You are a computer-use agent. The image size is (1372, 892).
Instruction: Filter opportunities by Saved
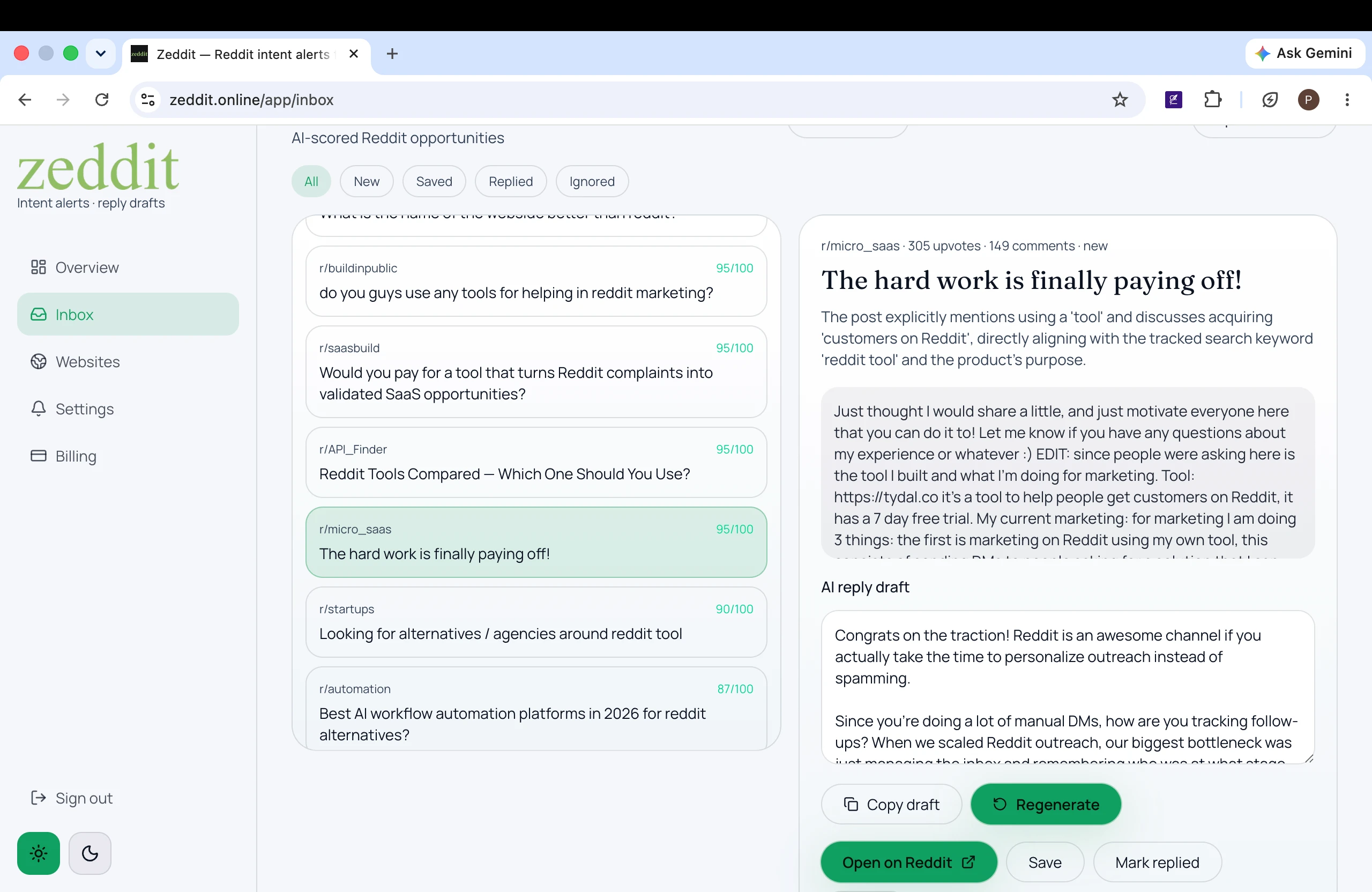434,182
